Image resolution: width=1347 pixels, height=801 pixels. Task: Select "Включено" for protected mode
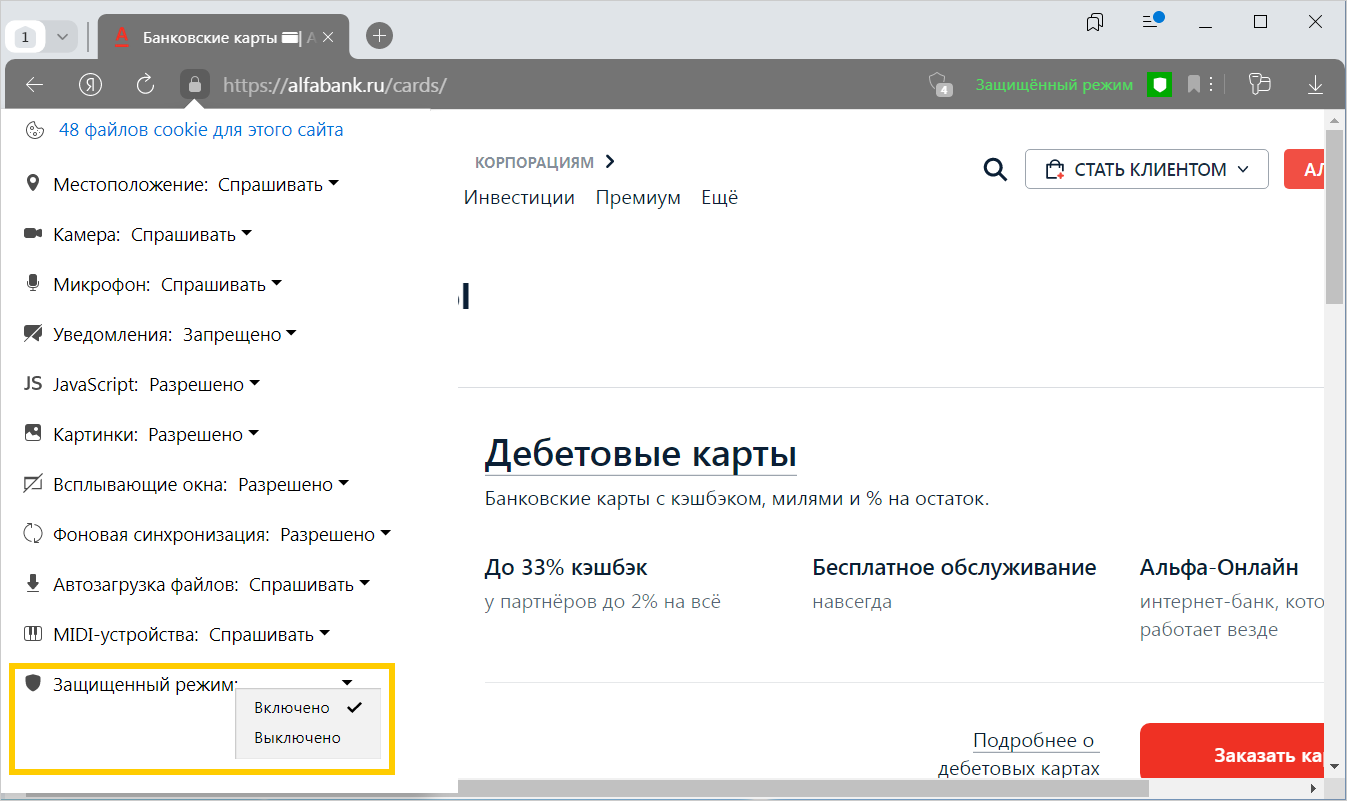point(292,708)
